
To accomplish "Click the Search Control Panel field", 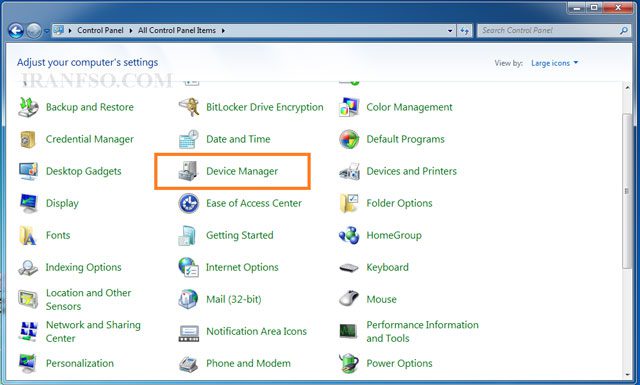I will coord(553,31).
